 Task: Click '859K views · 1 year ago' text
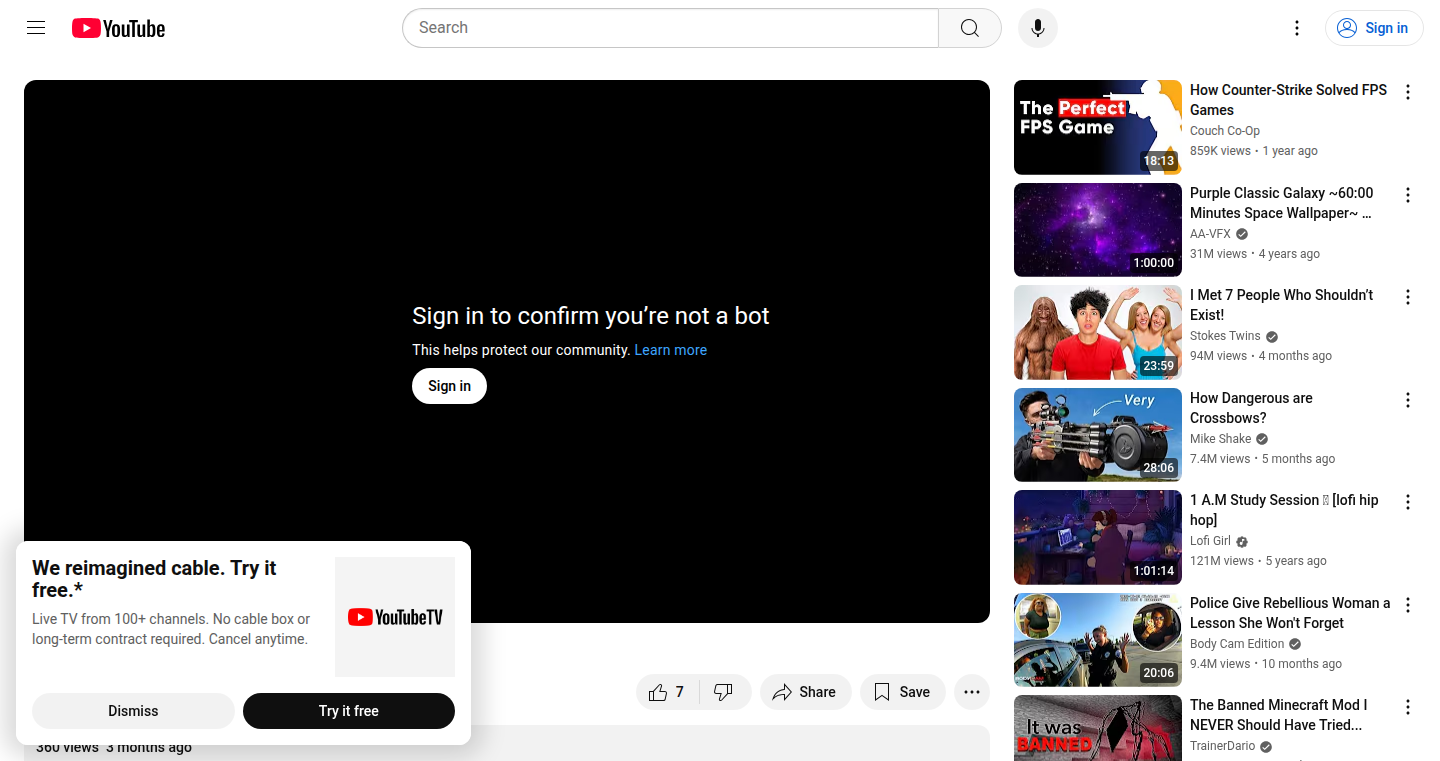(x=1254, y=151)
